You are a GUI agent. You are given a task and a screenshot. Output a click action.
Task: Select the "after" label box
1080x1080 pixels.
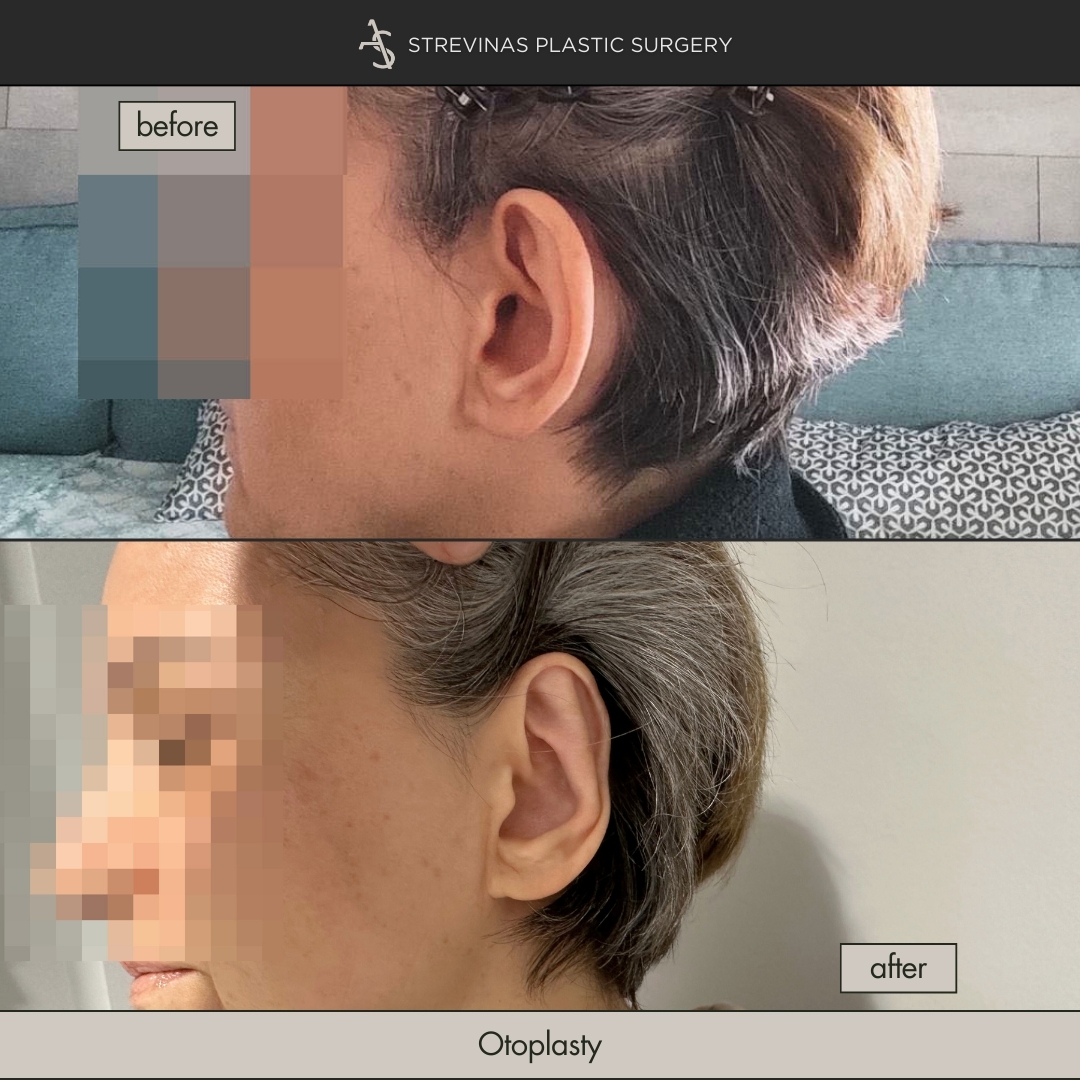point(897,967)
